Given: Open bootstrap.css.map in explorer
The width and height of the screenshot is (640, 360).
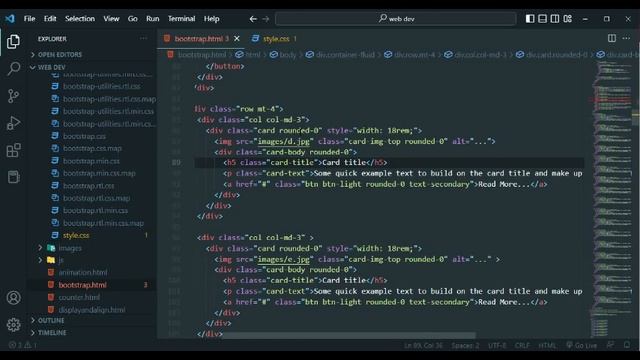Looking at the screenshot, I should (x=92, y=149).
